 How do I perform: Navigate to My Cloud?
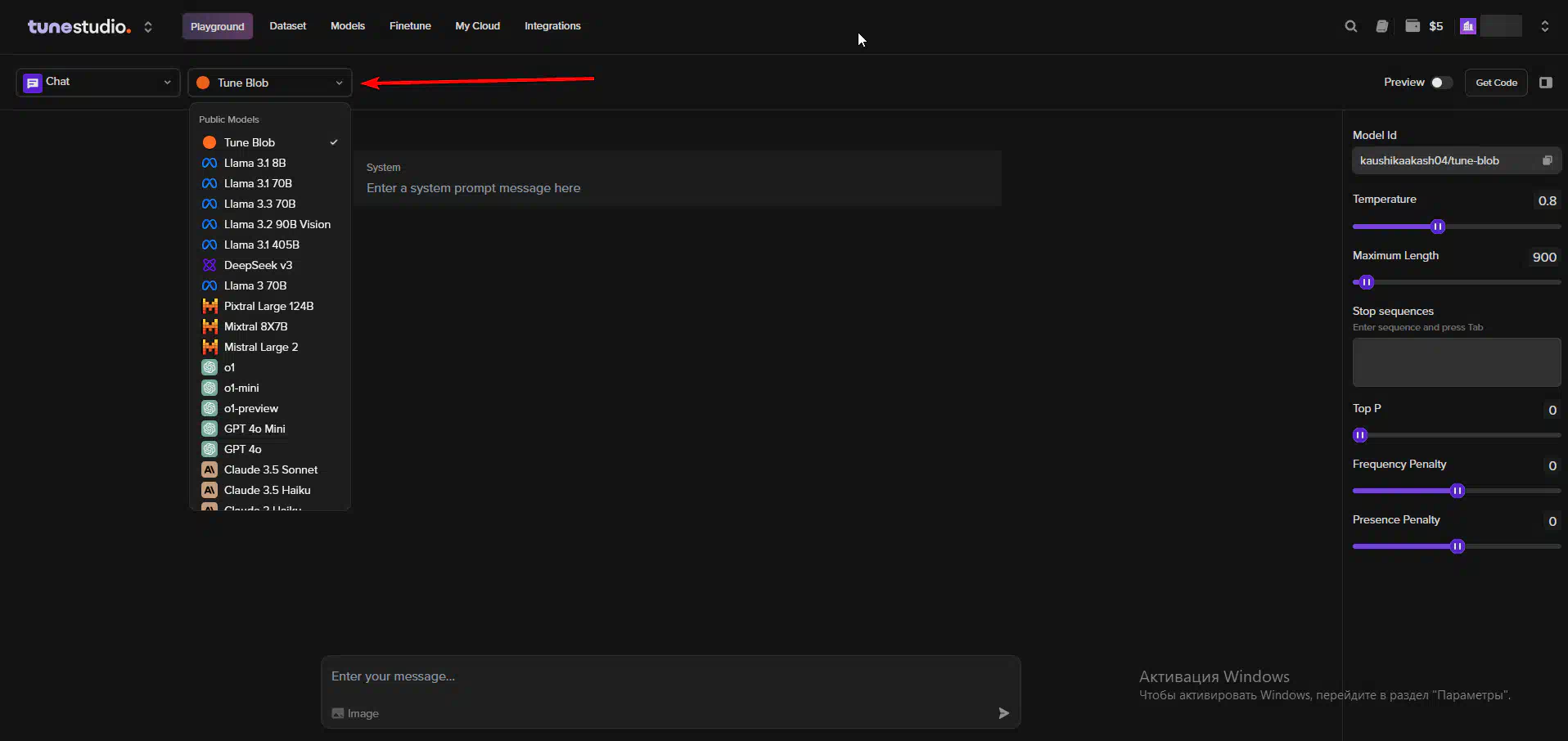click(x=478, y=26)
